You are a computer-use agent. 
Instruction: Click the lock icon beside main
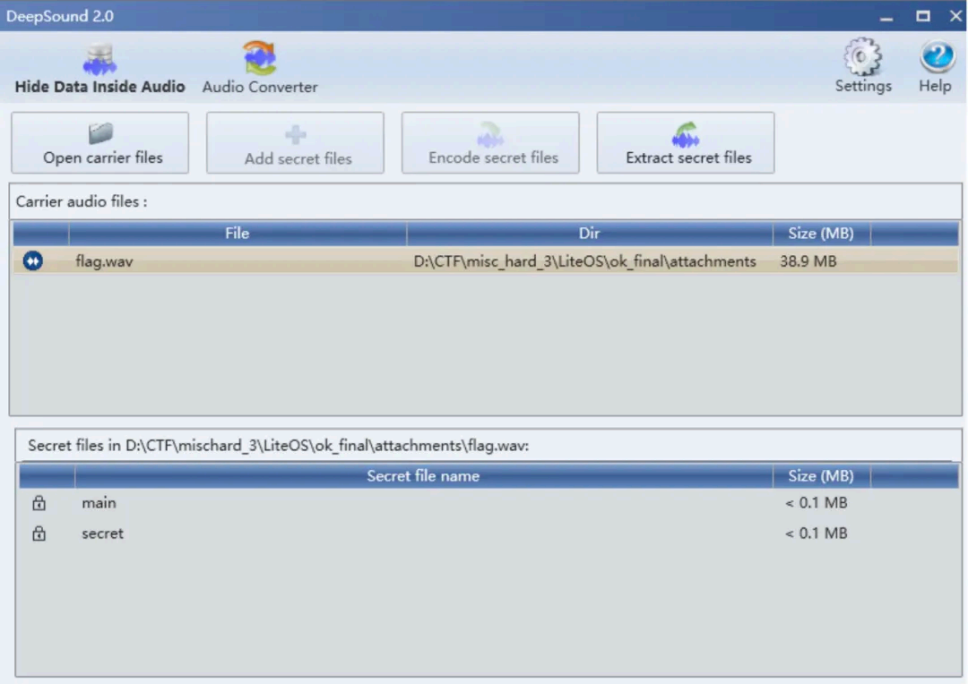[x=39, y=503]
